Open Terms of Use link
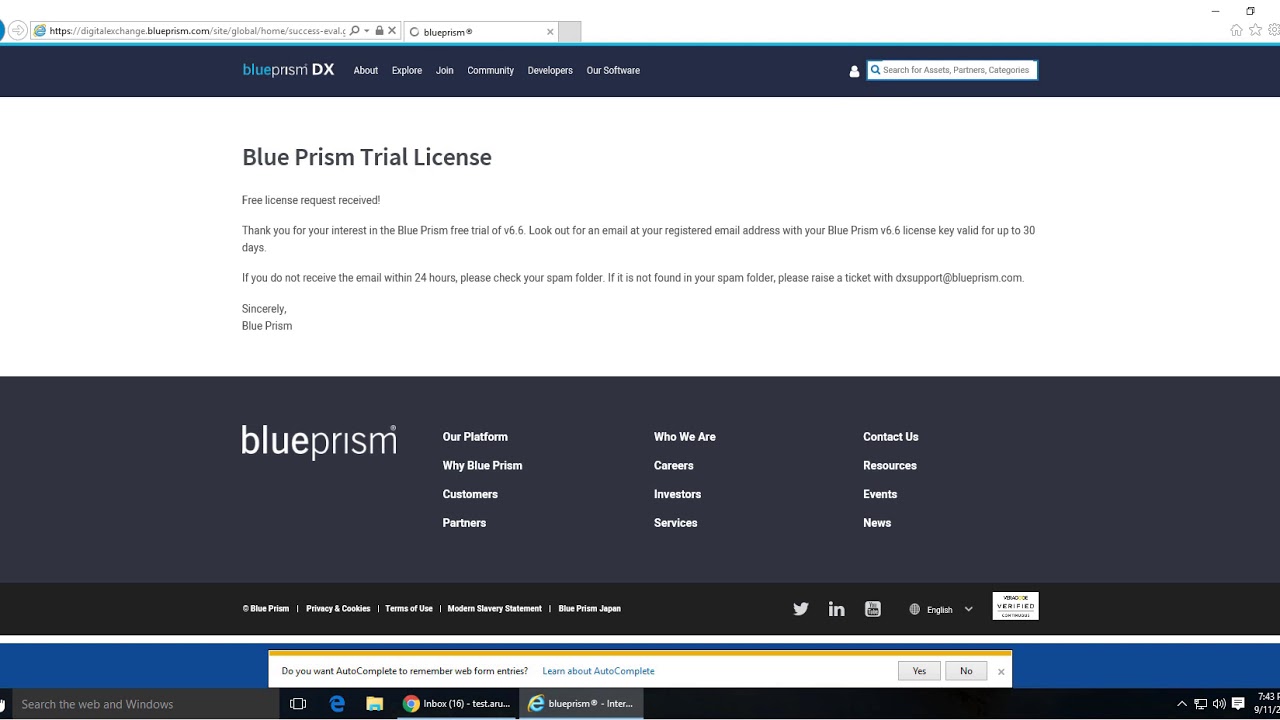This screenshot has width=1280, height=720. [x=409, y=609]
